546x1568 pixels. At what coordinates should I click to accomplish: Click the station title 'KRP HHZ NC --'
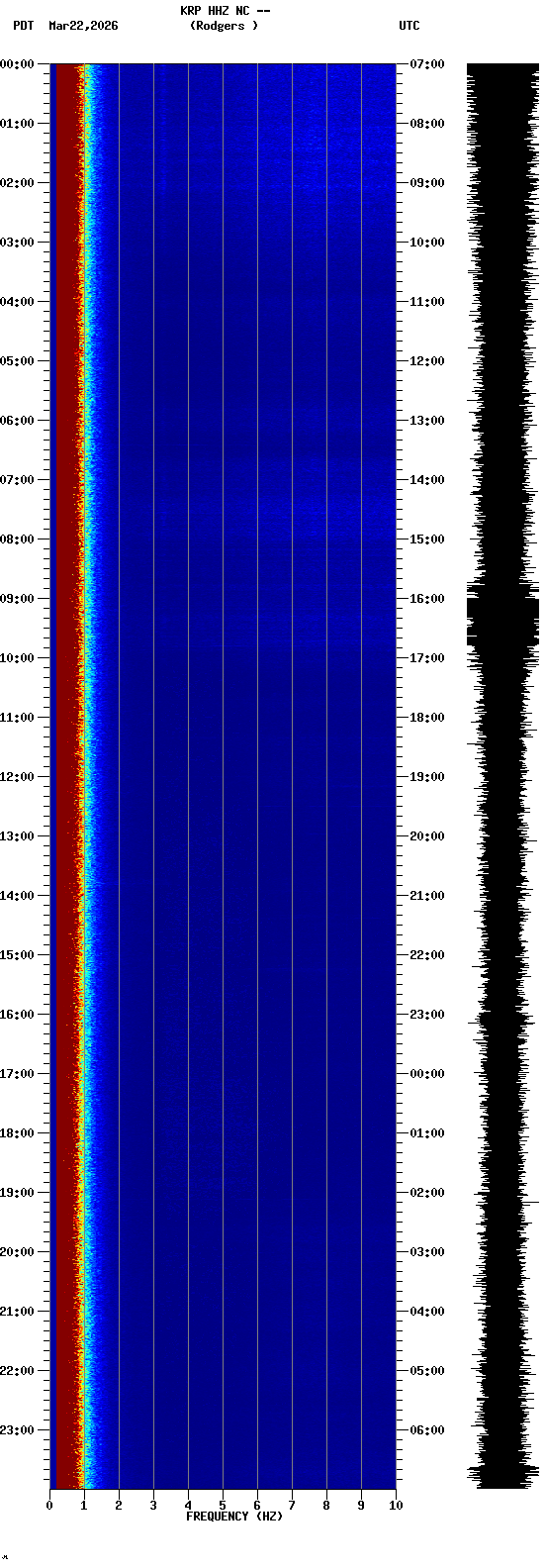click(225, 11)
